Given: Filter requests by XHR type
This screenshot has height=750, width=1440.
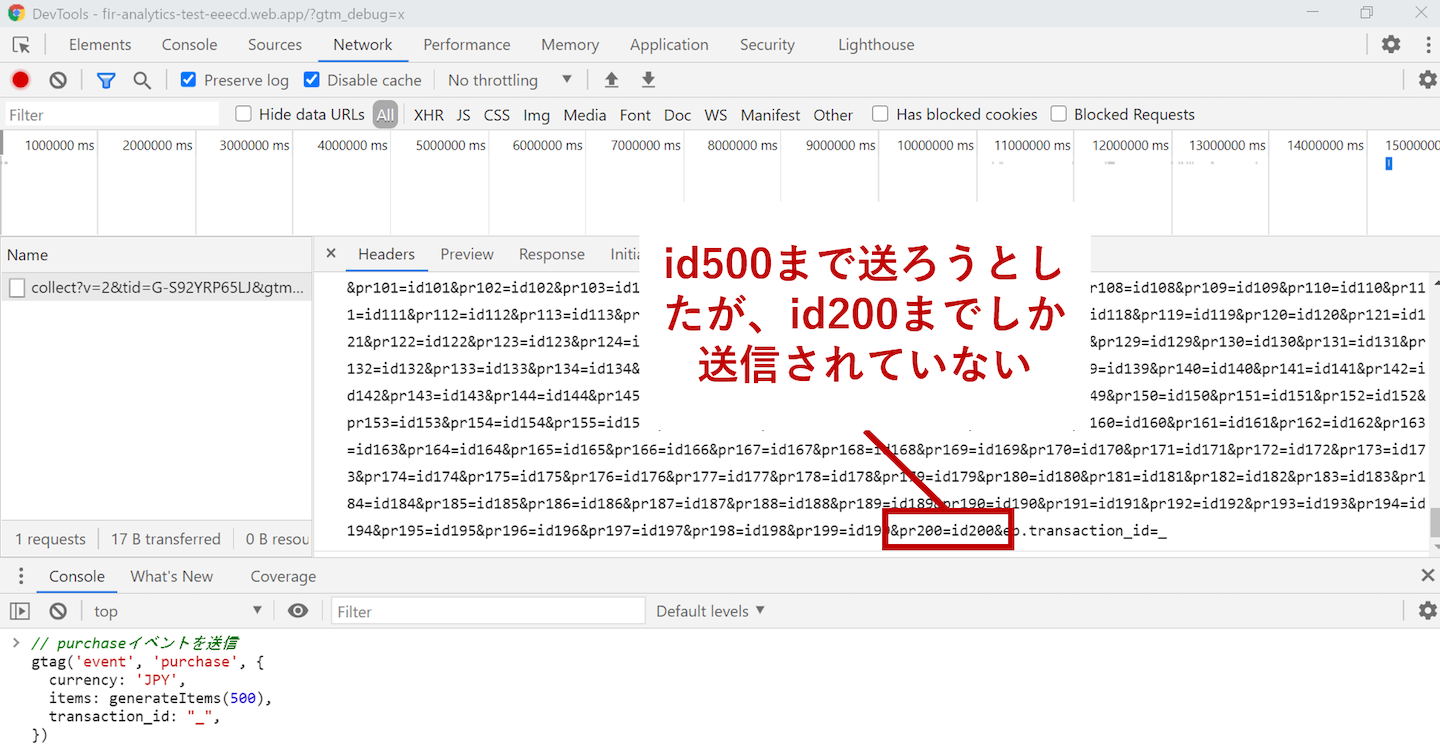Looking at the screenshot, I should tap(428, 115).
